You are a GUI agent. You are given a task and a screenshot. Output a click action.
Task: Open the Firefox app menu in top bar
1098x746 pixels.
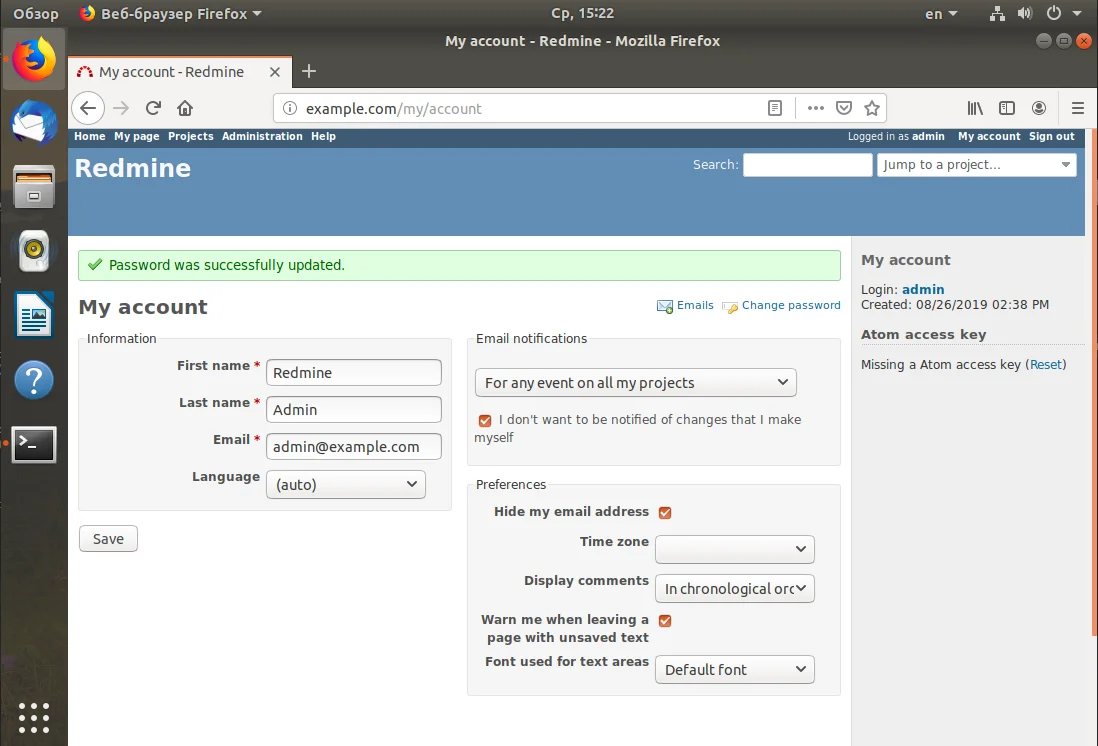click(x=170, y=13)
